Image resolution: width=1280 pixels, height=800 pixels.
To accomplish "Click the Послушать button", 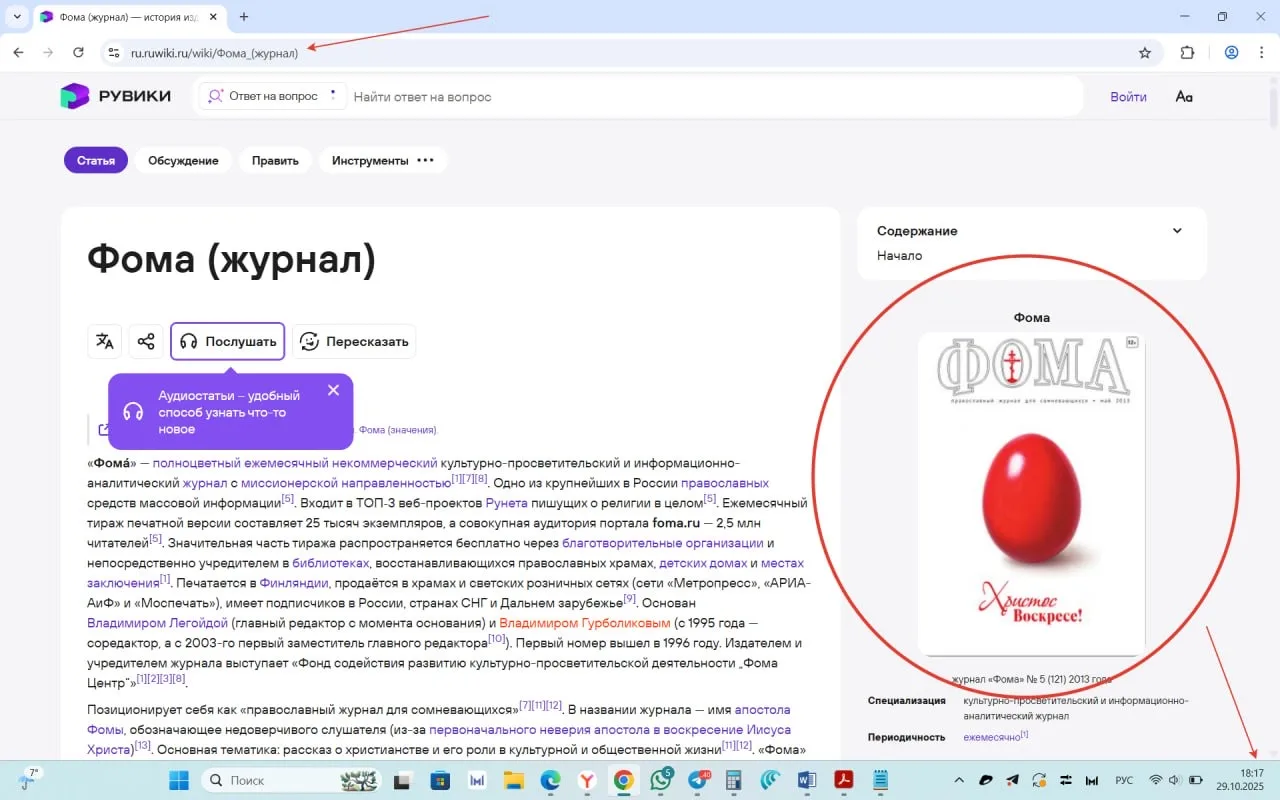I will [227, 341].
